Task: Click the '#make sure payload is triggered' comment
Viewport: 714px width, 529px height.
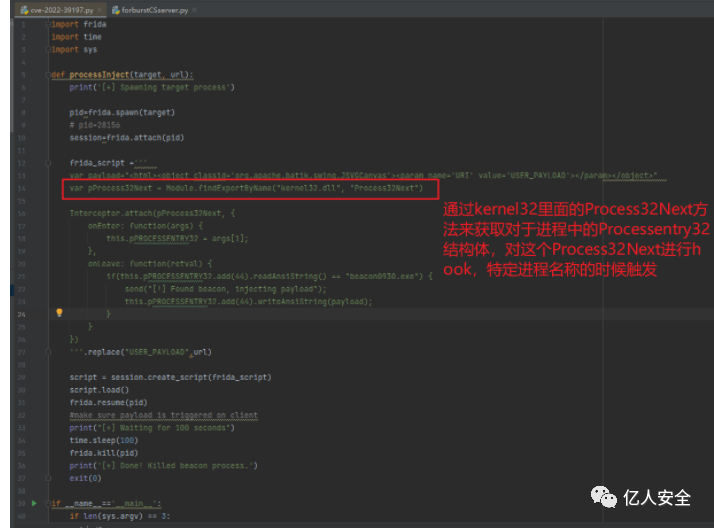Action: tap(163, 415)
